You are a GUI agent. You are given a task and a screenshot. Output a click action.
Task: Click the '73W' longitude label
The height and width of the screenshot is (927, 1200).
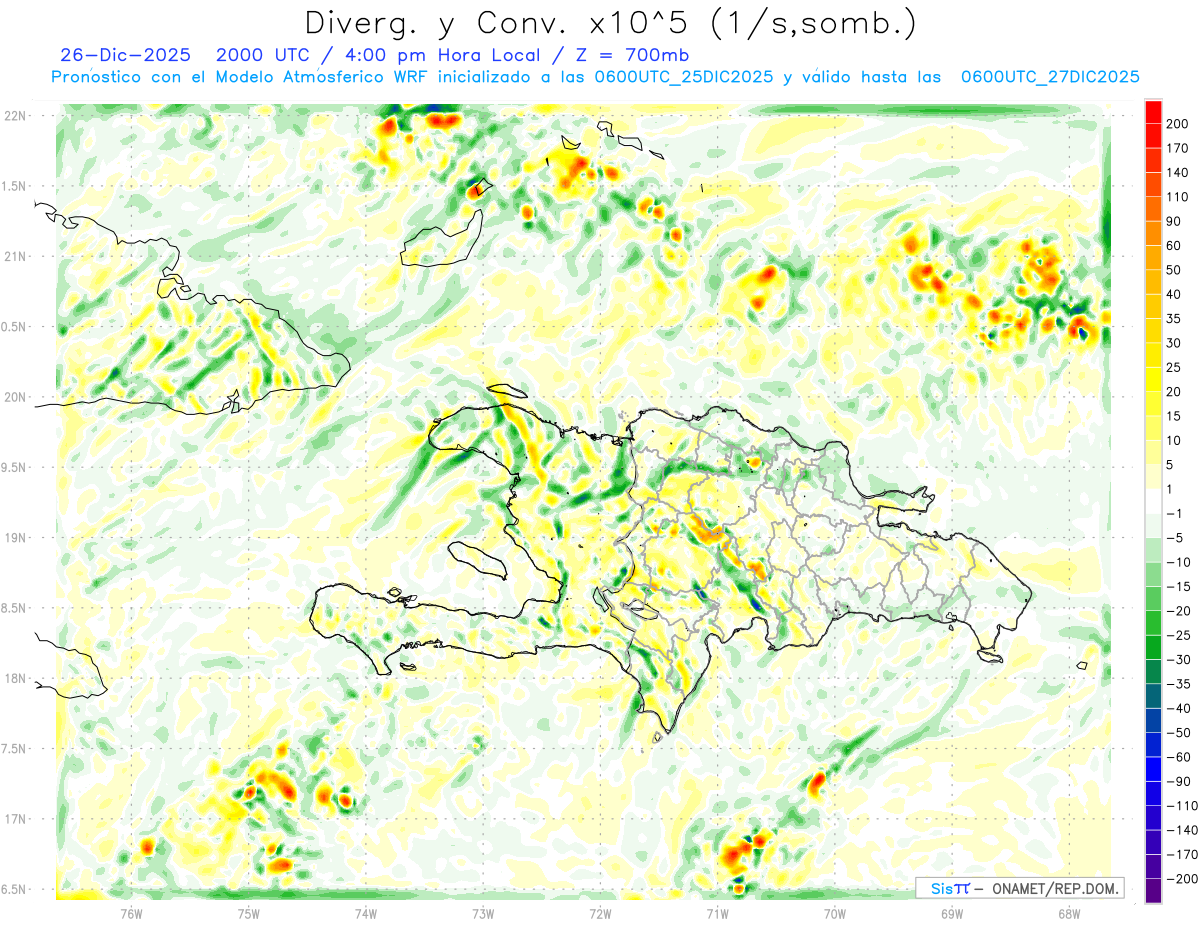(483, 912)
